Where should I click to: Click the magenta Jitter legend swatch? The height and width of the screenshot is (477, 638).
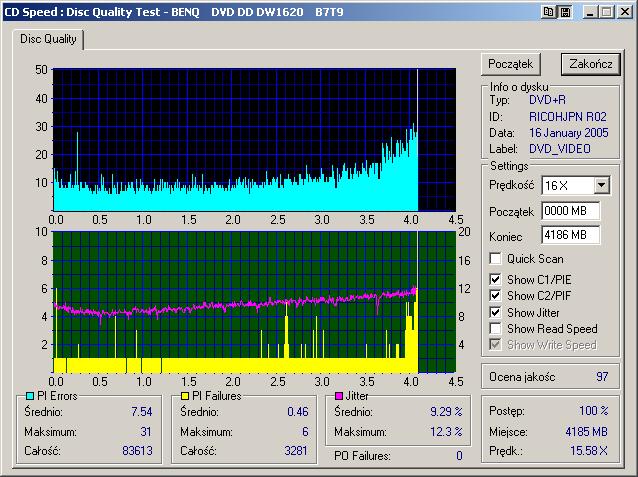(339, 396)
